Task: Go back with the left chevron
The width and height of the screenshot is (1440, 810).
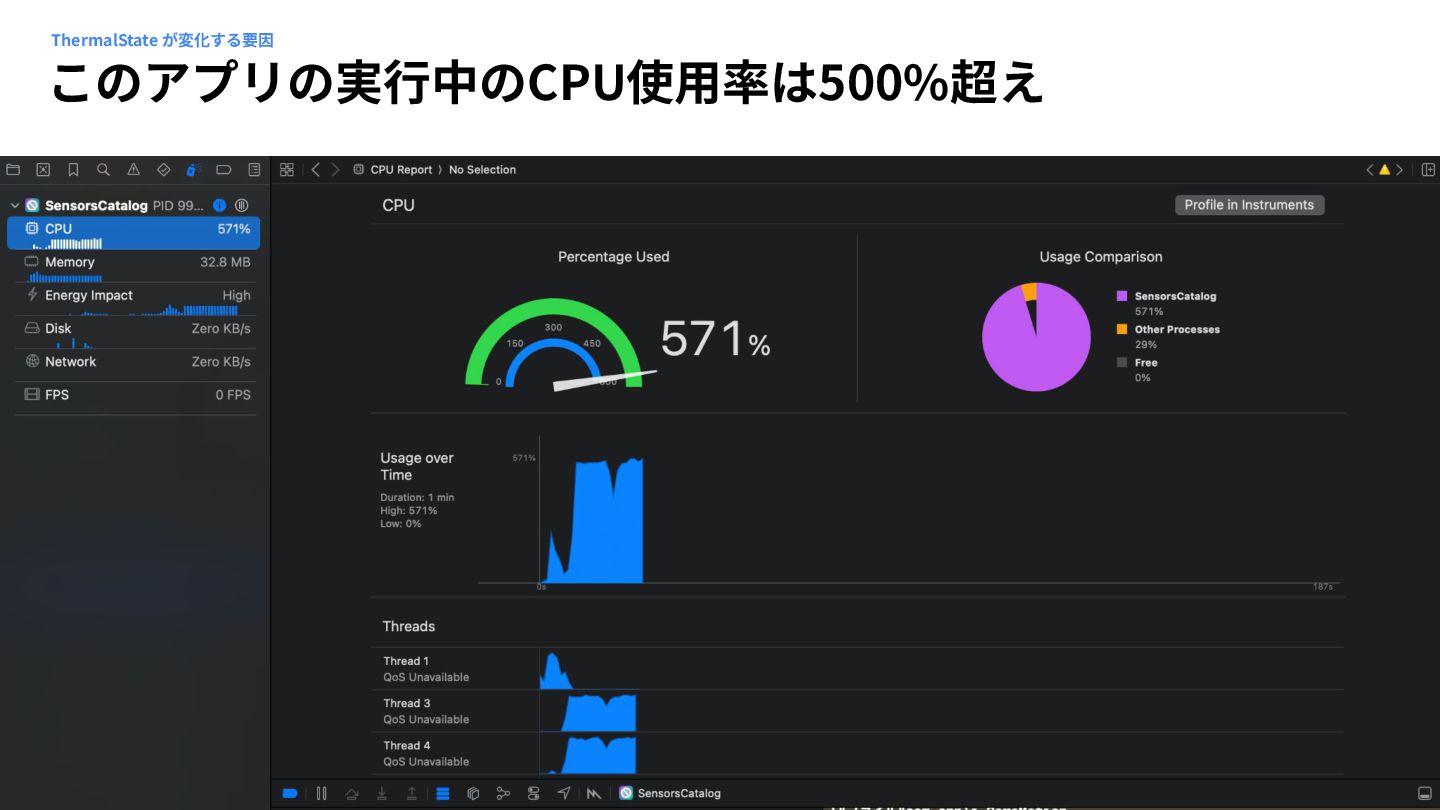Action: (315, 170)
